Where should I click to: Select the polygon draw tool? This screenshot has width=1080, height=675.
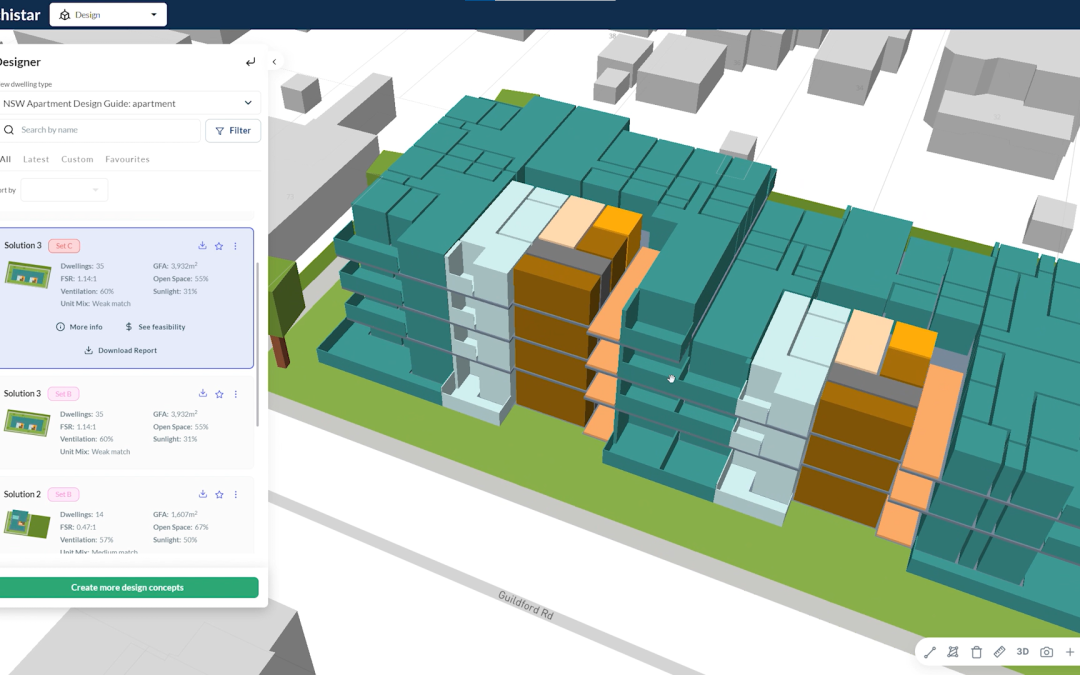coord(953,651)
